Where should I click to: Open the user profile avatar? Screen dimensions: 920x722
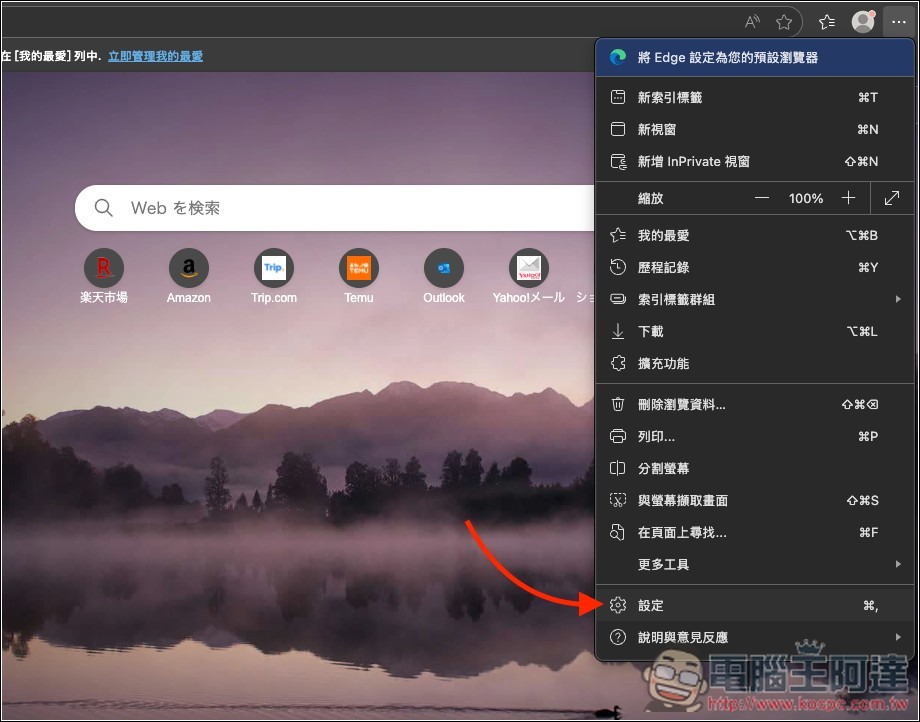863,22
